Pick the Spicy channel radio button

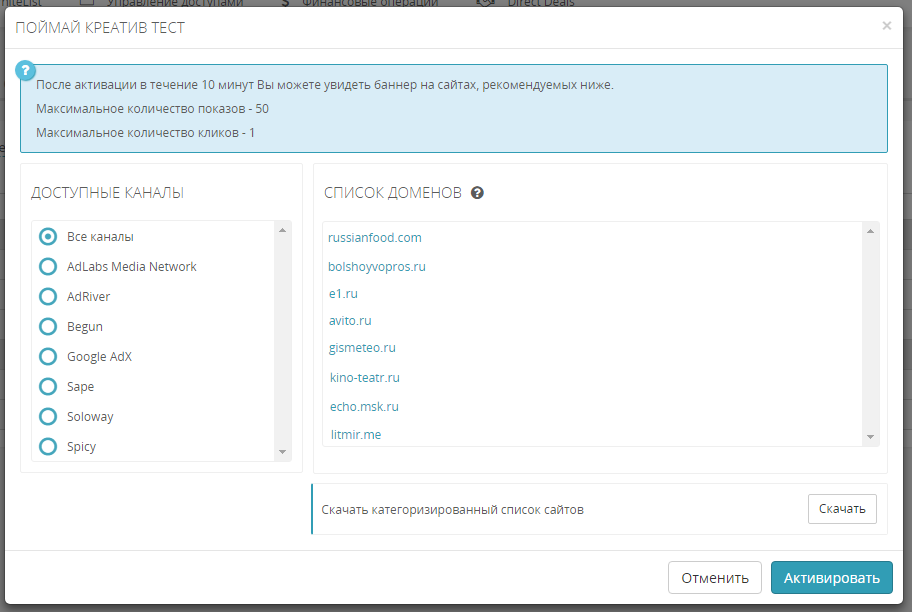click(x=48, y=447)
